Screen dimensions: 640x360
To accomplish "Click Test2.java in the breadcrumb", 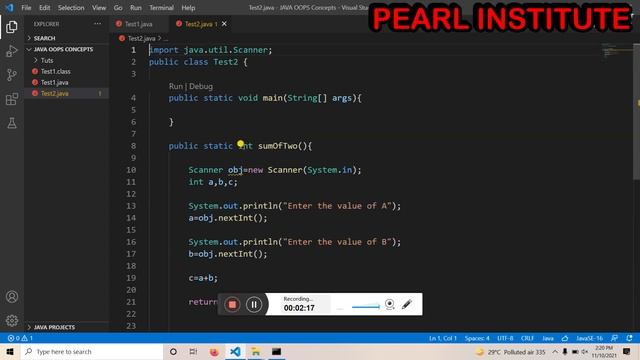I will tap(141, 38).
